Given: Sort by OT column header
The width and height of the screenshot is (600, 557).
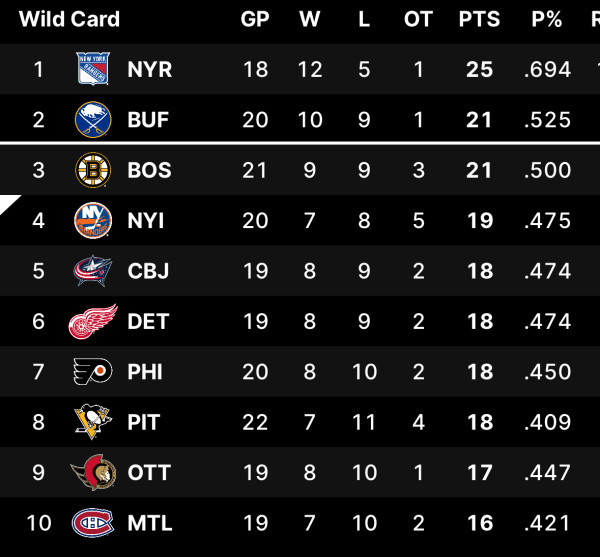Looking at the screenshot, I should click(x=417, y=19).
